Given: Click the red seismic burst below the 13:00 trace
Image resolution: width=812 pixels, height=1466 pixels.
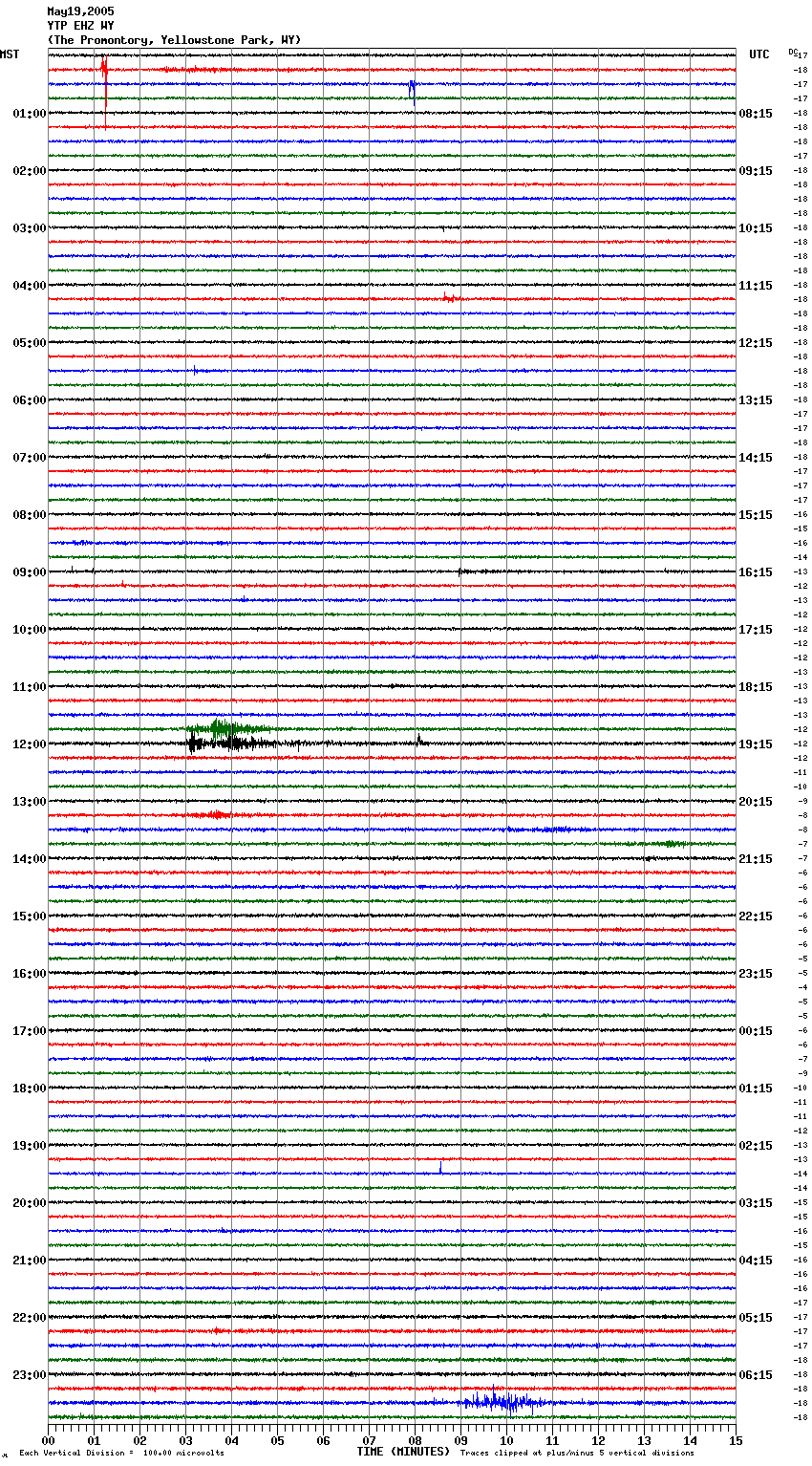Looking at the screenshot, I should (x=218, y=815).
